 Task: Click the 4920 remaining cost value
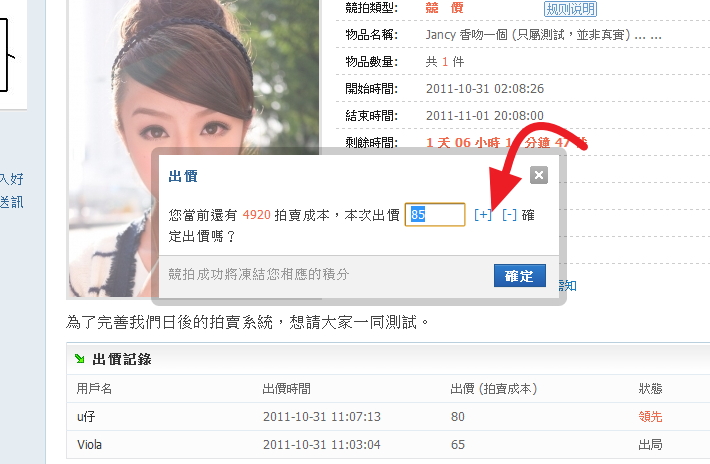[257, 215]
